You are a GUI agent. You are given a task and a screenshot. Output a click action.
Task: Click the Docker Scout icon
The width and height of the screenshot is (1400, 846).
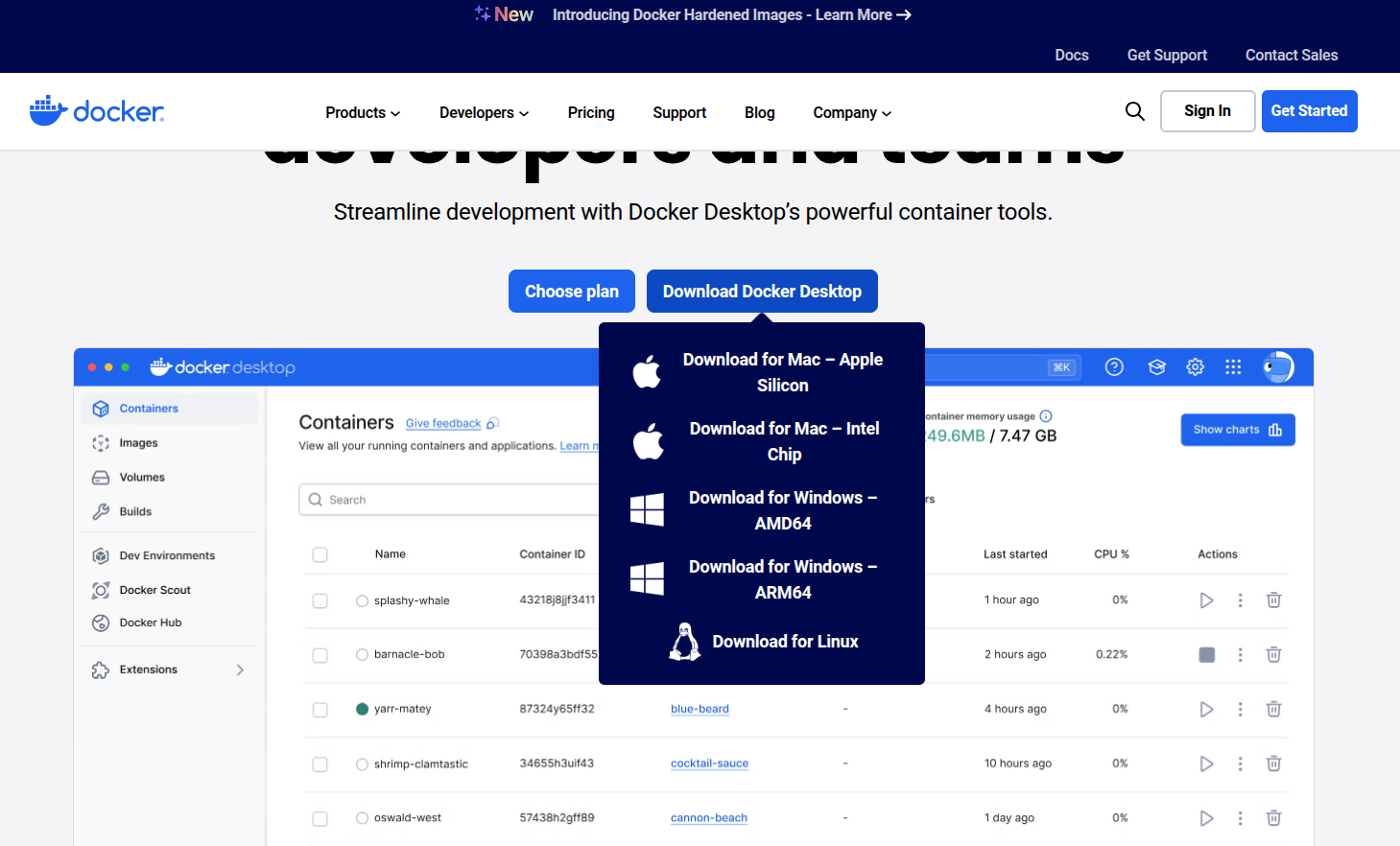(x=101, y=591)
